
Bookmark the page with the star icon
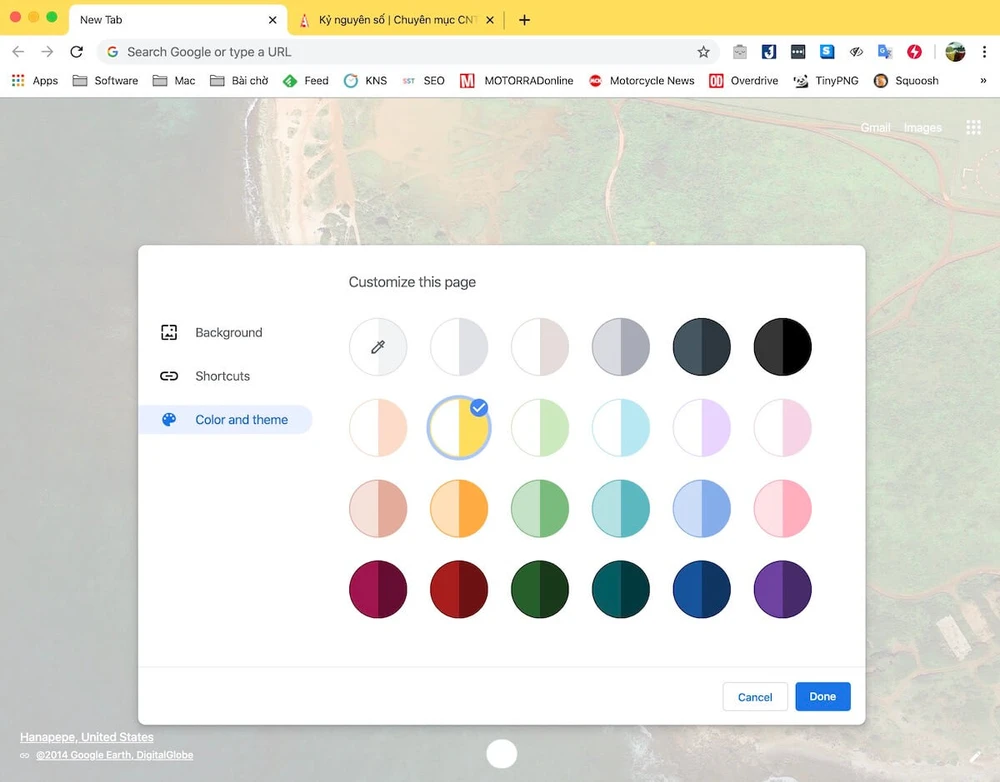(703, 51)
